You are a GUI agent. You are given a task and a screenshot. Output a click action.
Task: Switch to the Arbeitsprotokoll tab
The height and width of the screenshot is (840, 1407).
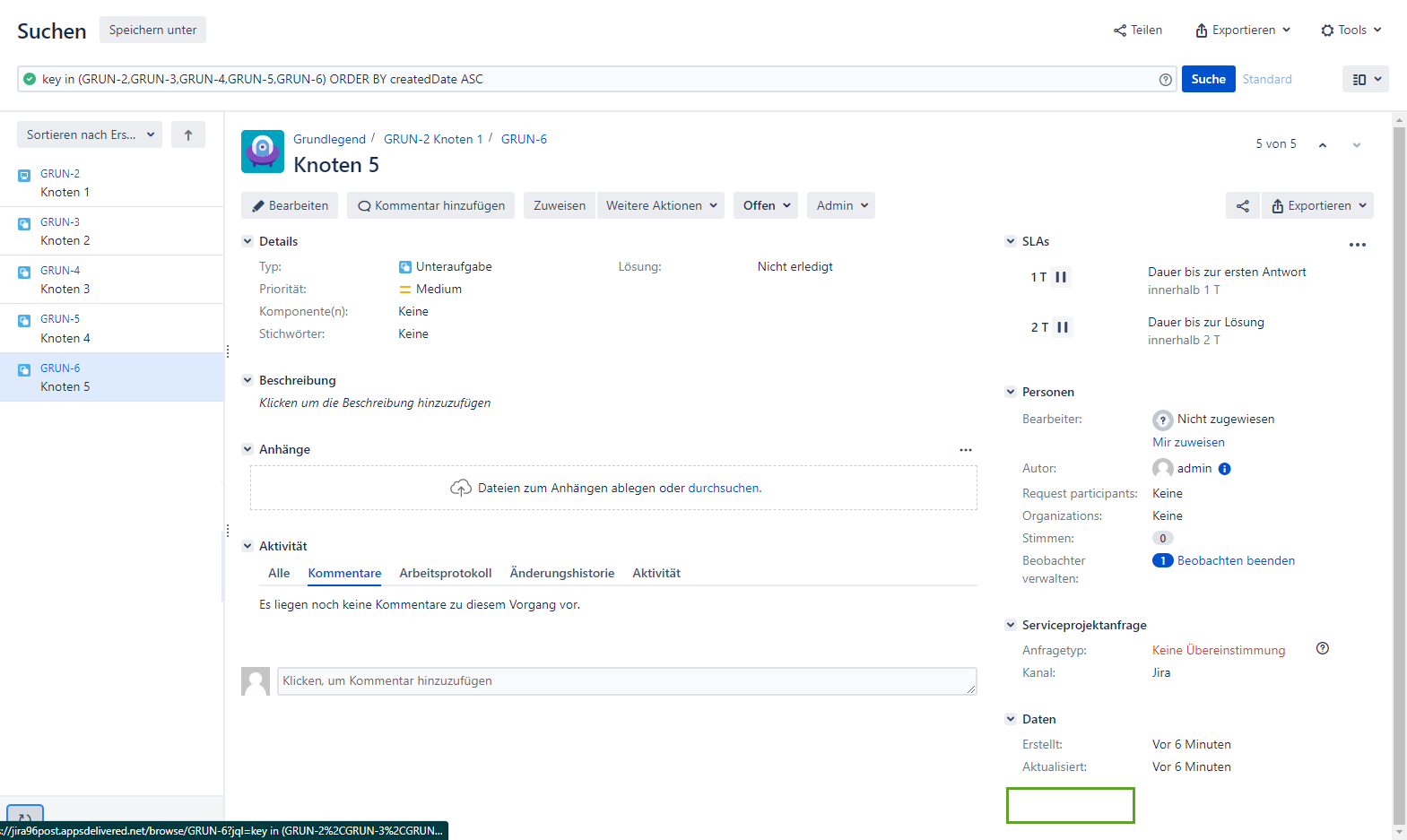tap(445, 574)
